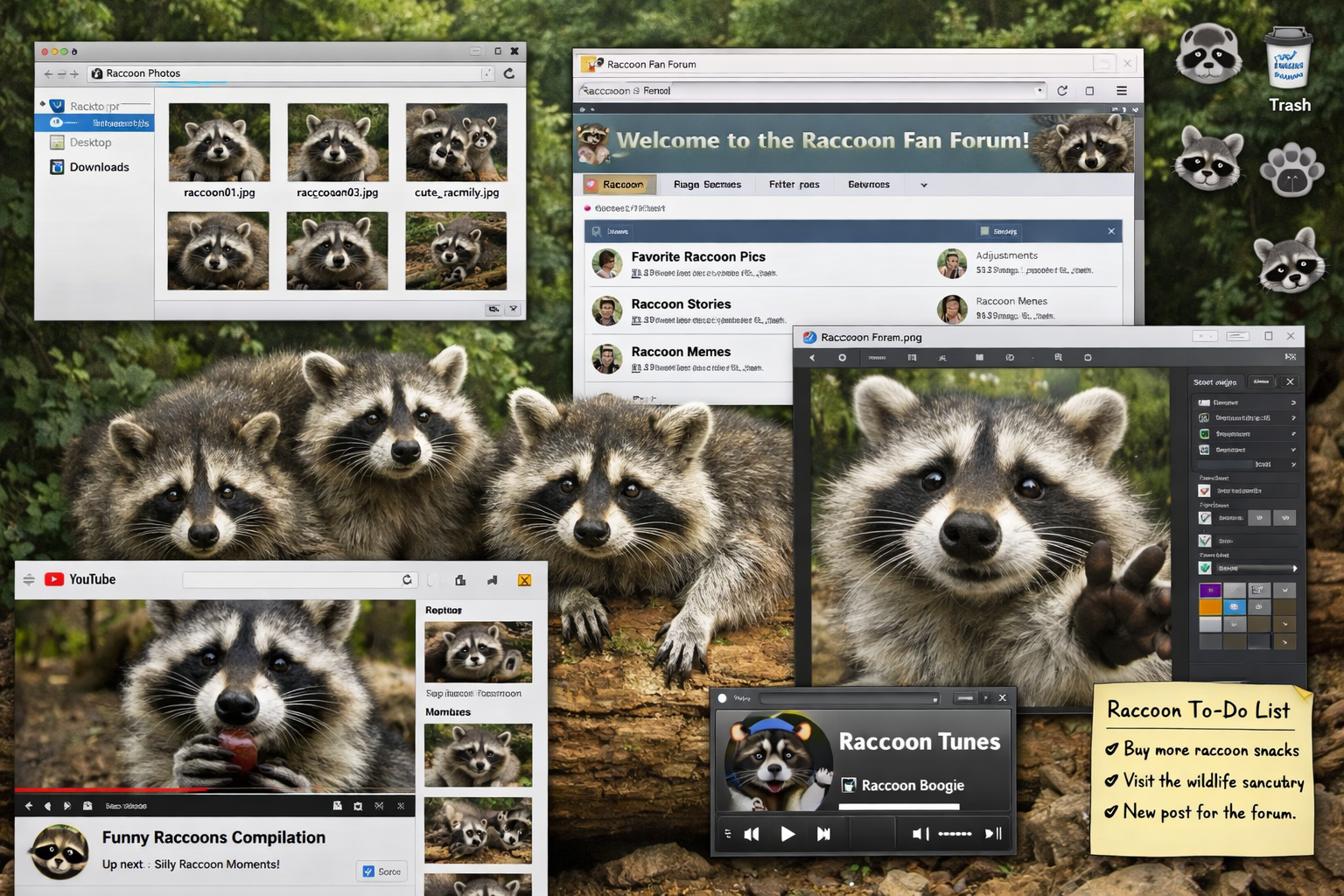Select the Raccoon tab in the forum

pos(619,185)
